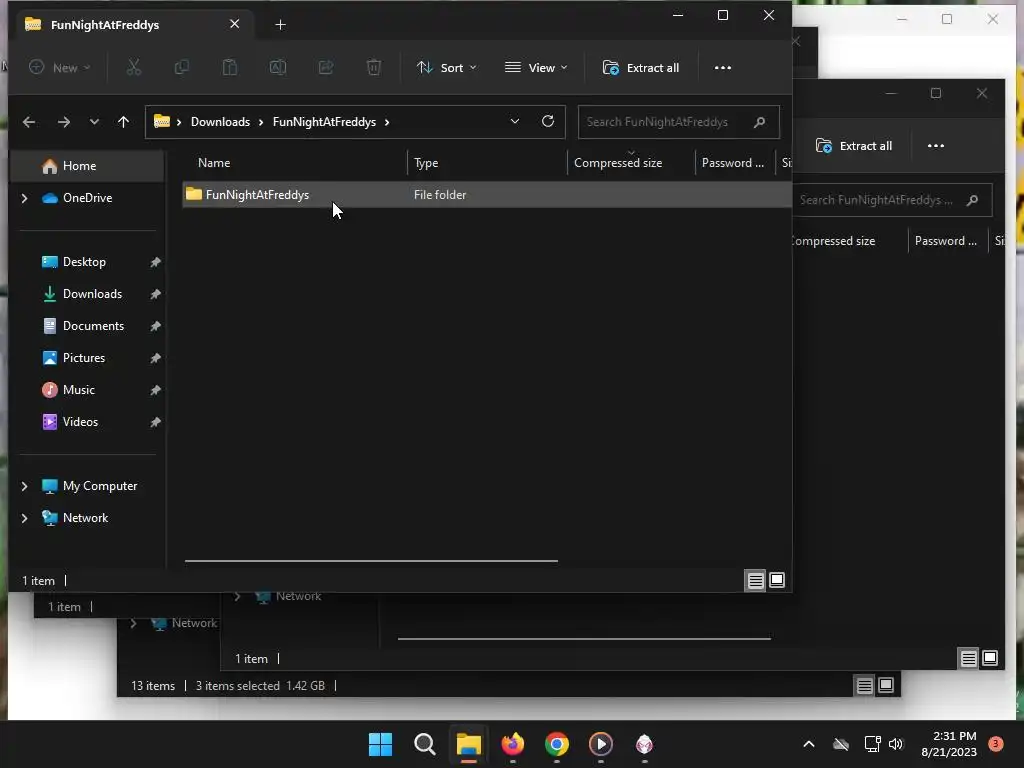Viewport: 1024px width, 768px height.
Task: Open recent locations chevron
Action: click(94, 121)
